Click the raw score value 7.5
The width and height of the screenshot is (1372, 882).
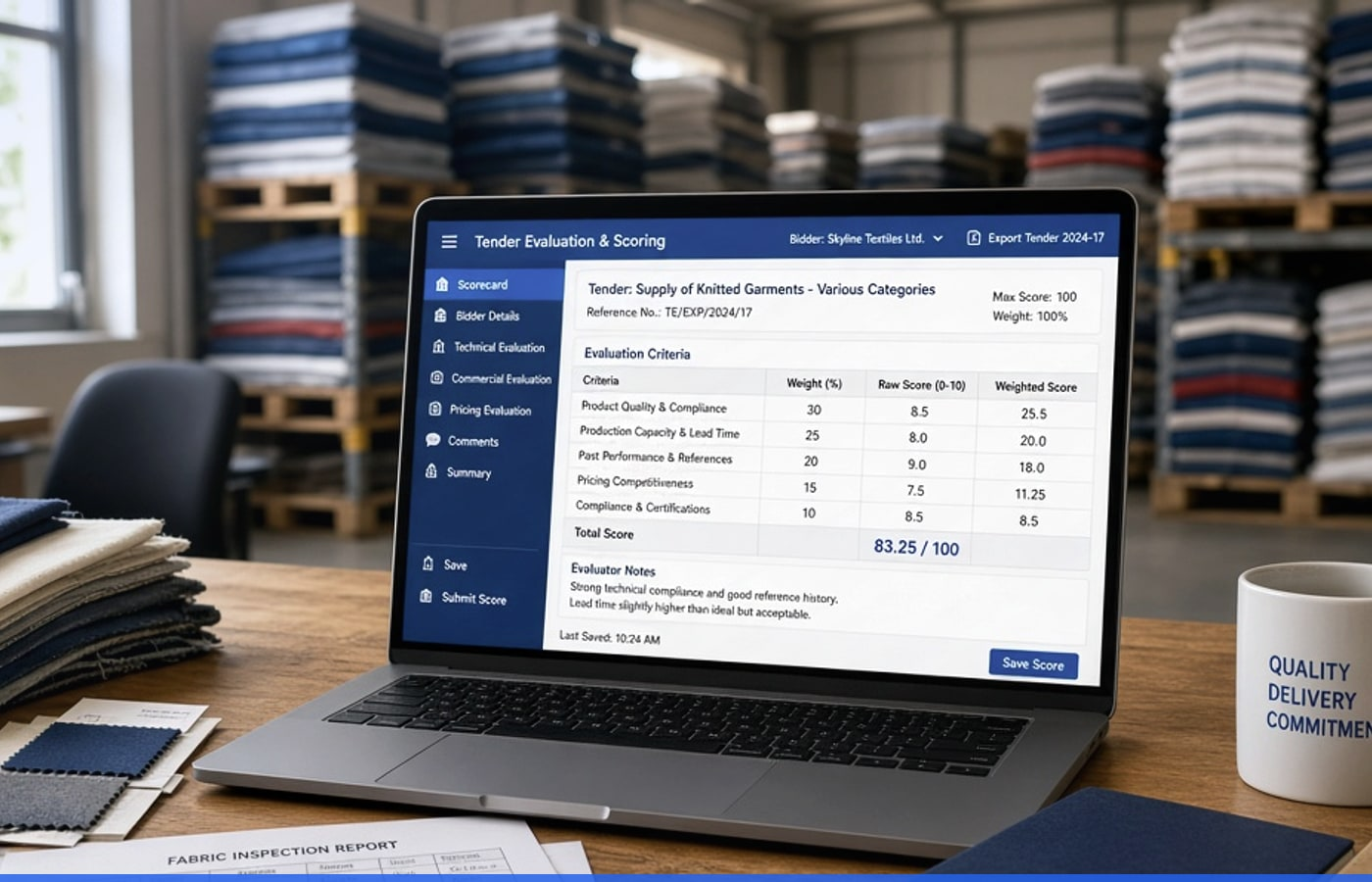click(x=915, y=490)
